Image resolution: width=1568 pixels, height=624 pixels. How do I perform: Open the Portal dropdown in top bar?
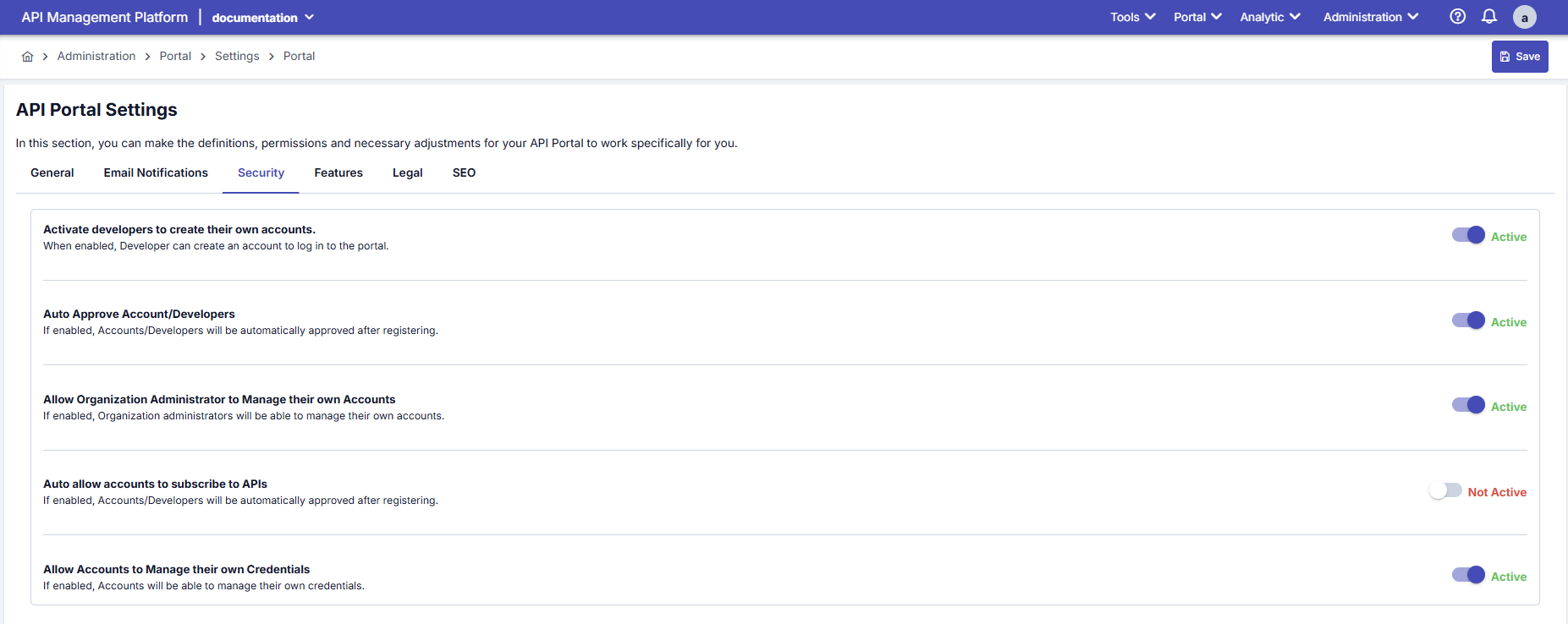tap(1197, 17)
